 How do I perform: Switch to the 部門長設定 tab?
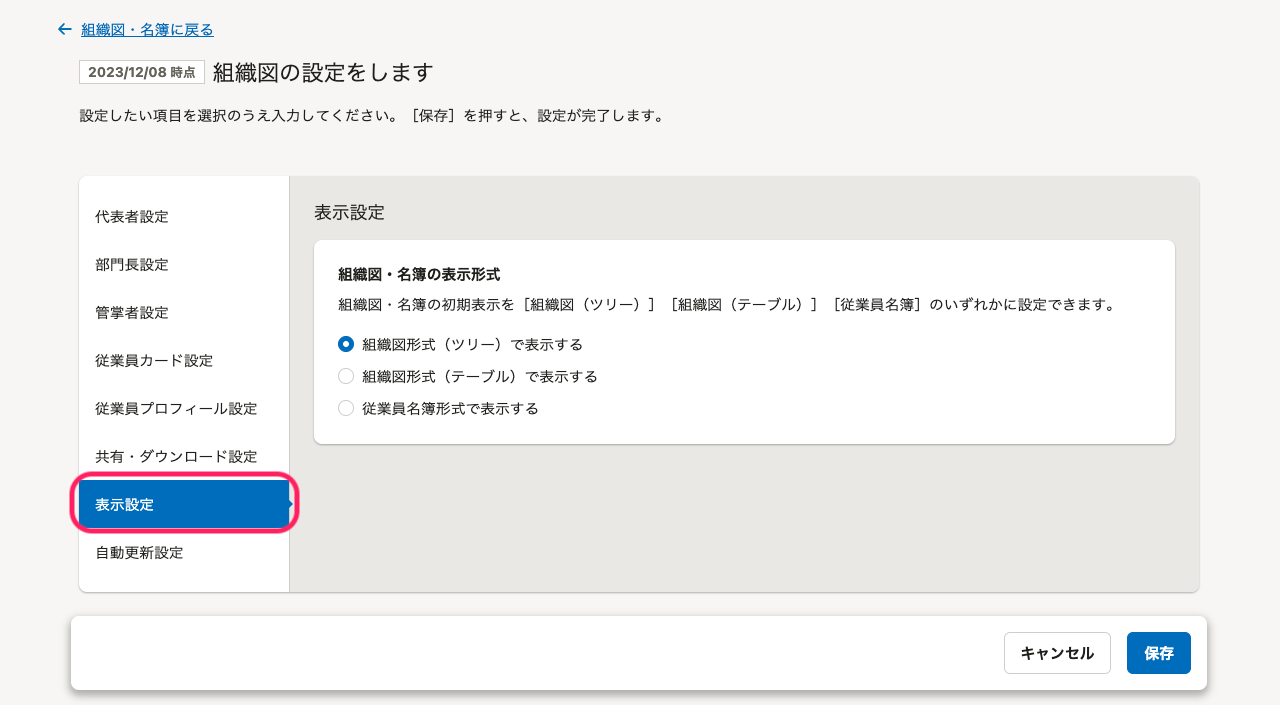pos(132,265)
